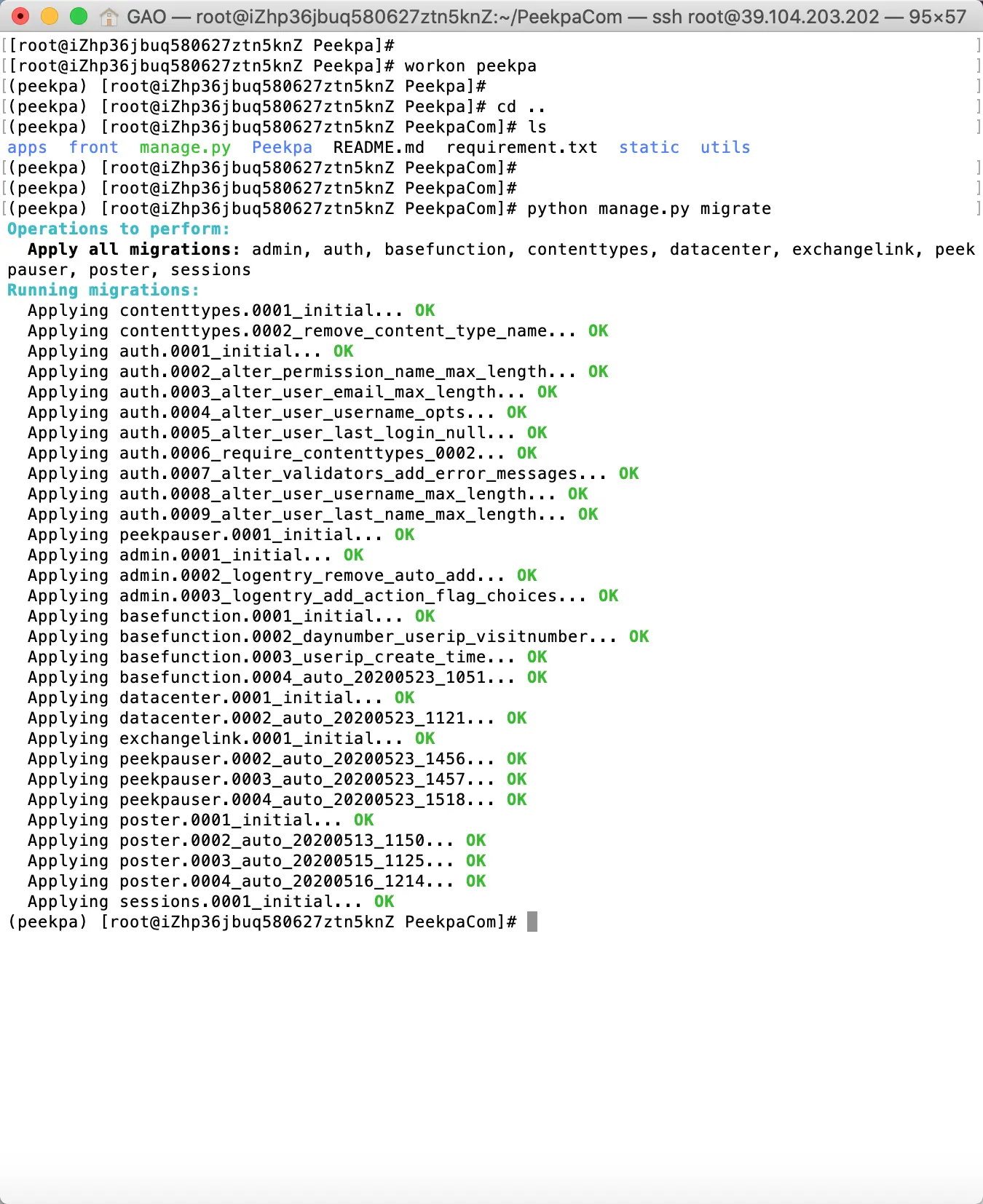Click the 'Operations to perform:' heading

click(x=119, y=229)
